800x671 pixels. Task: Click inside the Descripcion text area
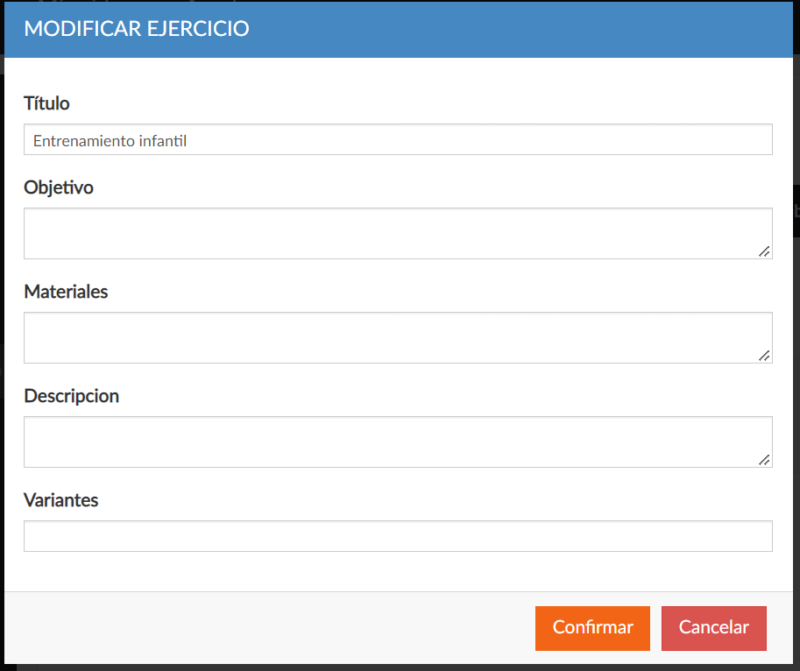[x=398, y=442]
